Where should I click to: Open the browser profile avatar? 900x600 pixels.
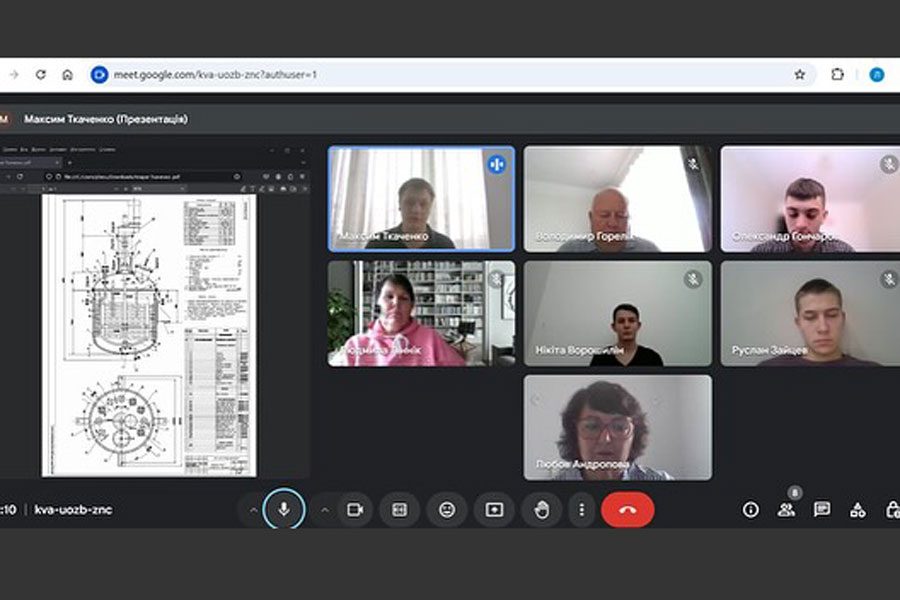(876, 75)
